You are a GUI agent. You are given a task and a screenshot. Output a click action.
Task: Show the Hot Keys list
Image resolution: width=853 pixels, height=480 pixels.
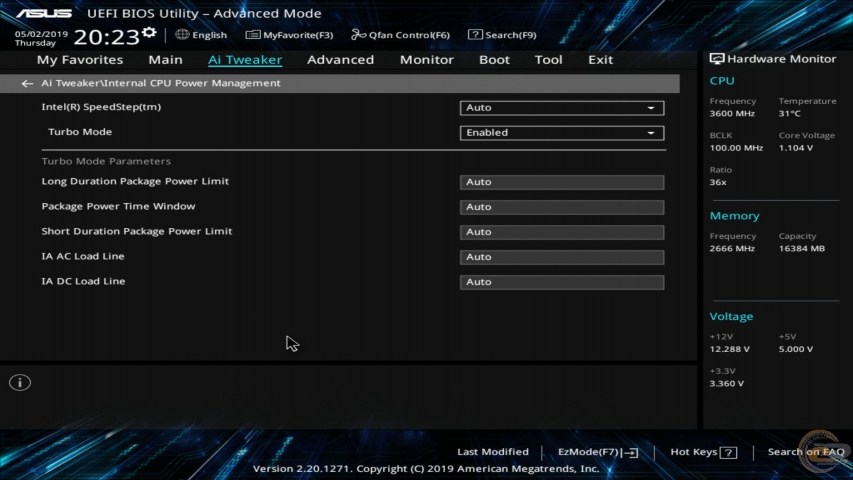click(703, 452)
